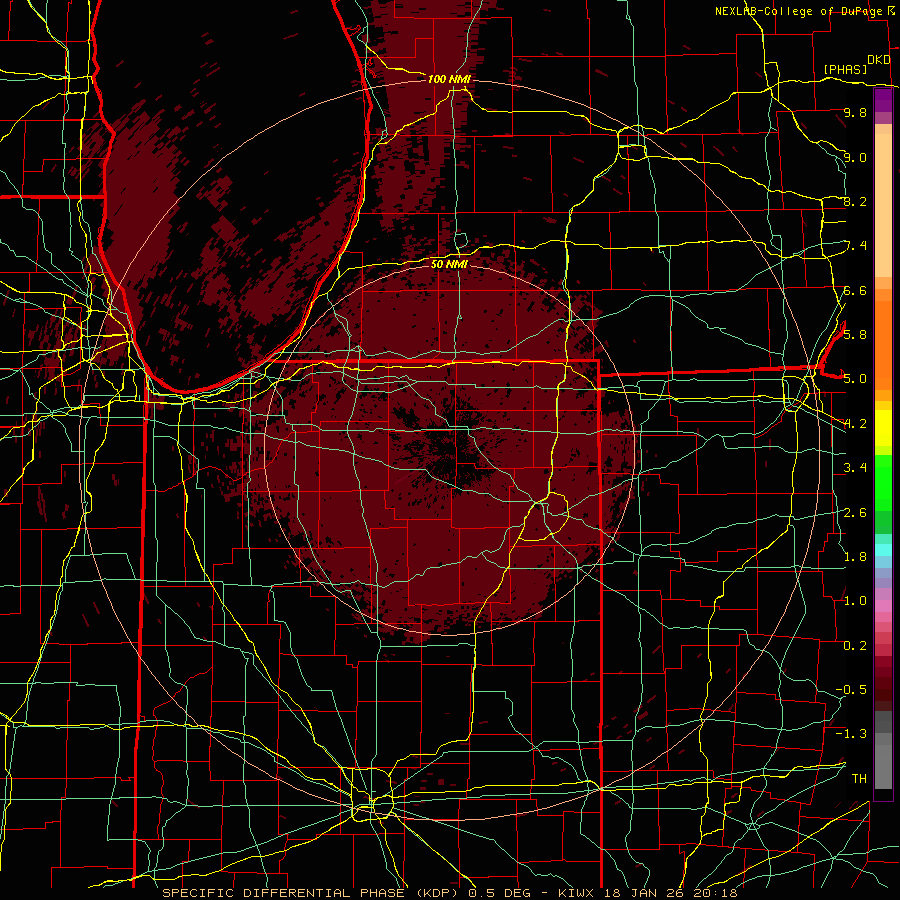This screenshot has width=900, height=900.
Task: Click the -0.5 scale value
Action: [x=851, y=689]
